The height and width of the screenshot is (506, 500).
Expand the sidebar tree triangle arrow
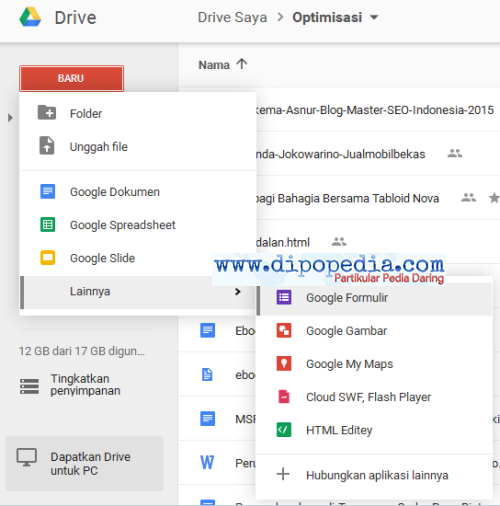click(10, 118)
